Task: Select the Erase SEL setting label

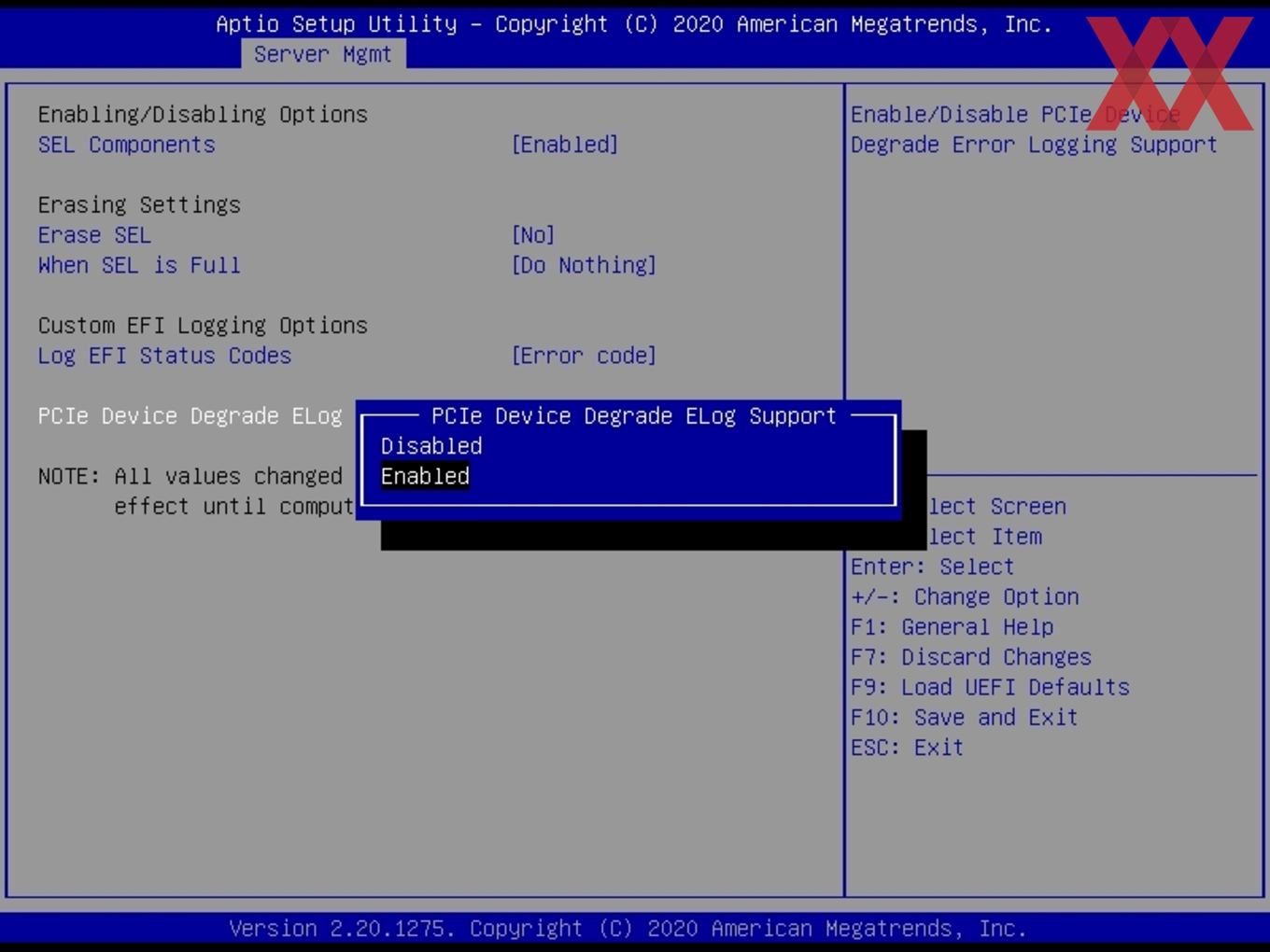Action: [94, 235]
